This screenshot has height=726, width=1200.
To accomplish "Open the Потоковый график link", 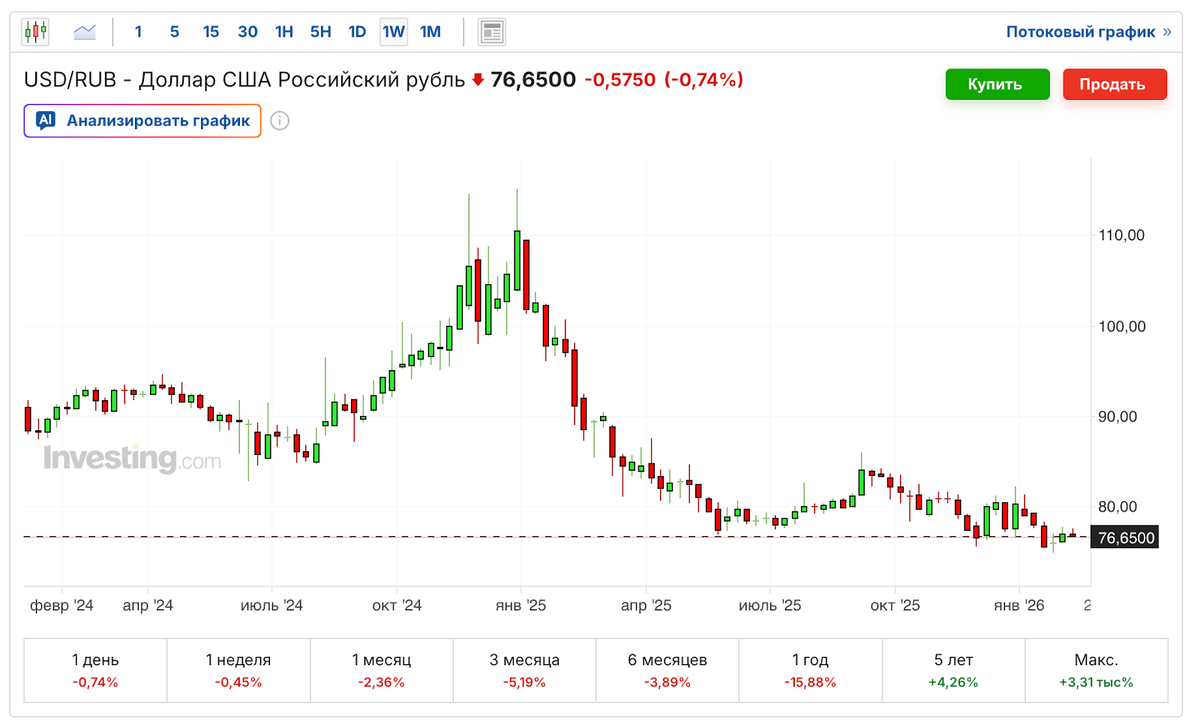I will click(1088, 32).
